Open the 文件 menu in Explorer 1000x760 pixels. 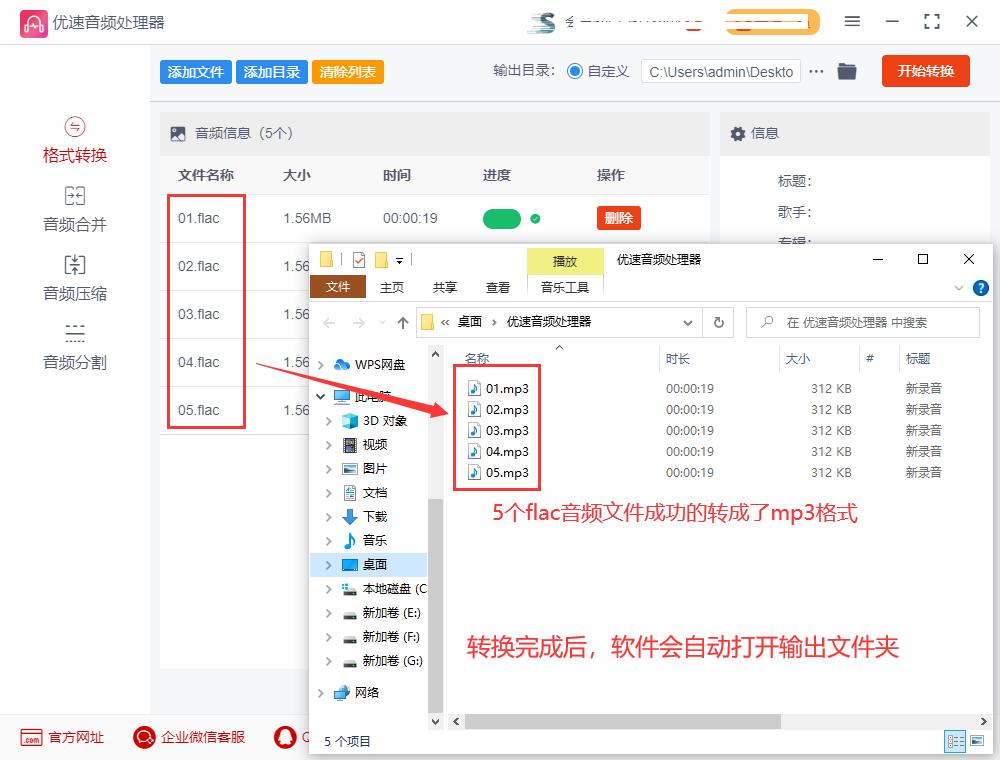(x=339, y=287)
